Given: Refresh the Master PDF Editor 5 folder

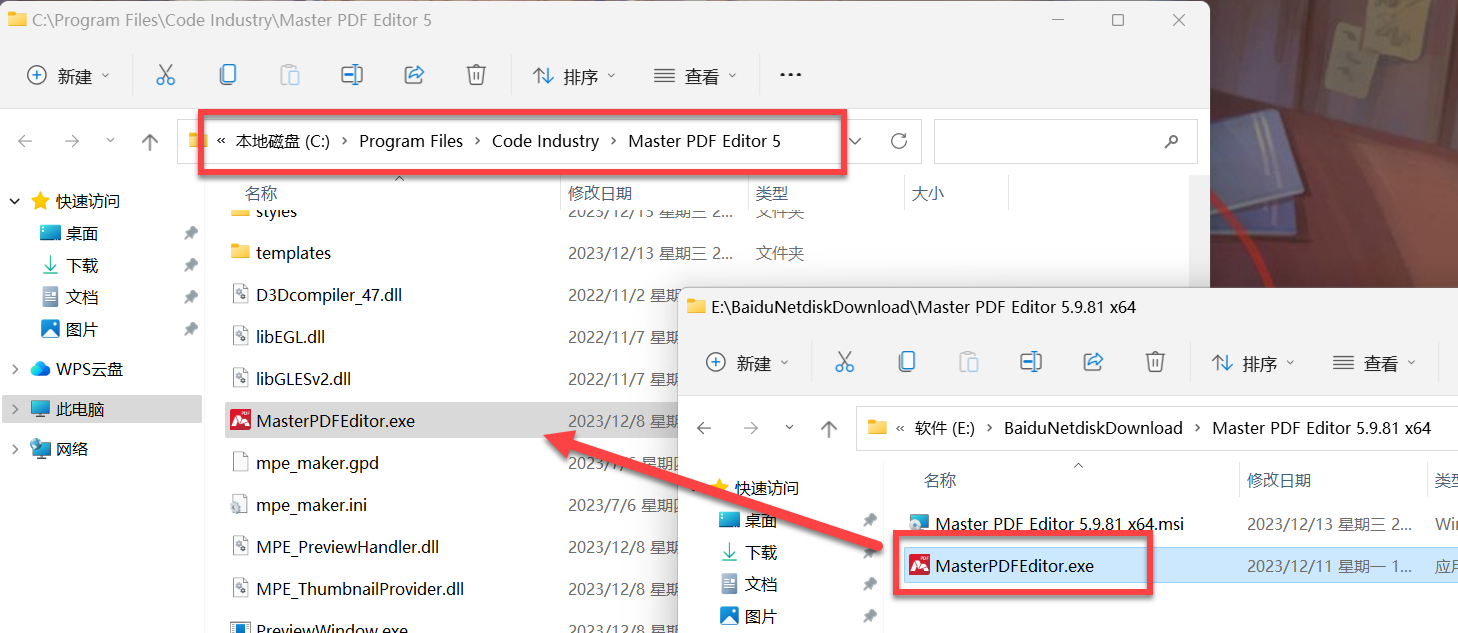Looking at the screenshot, I should tap(898, 142).
